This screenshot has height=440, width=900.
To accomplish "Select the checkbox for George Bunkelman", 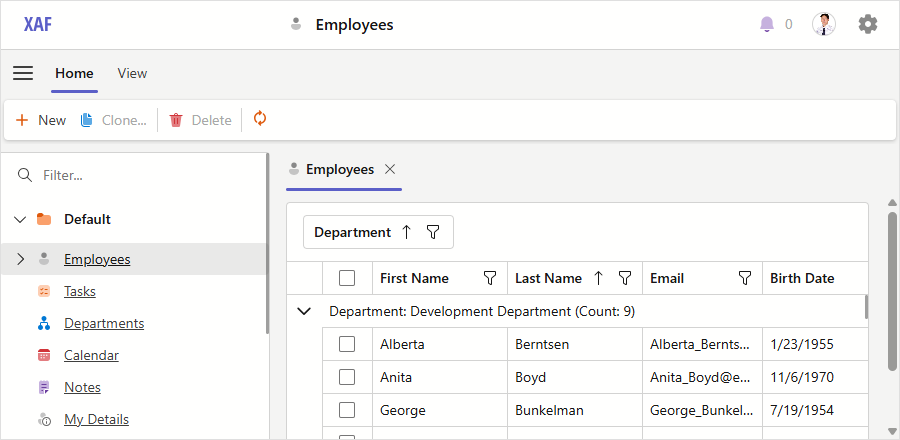I will click(347, 410).
